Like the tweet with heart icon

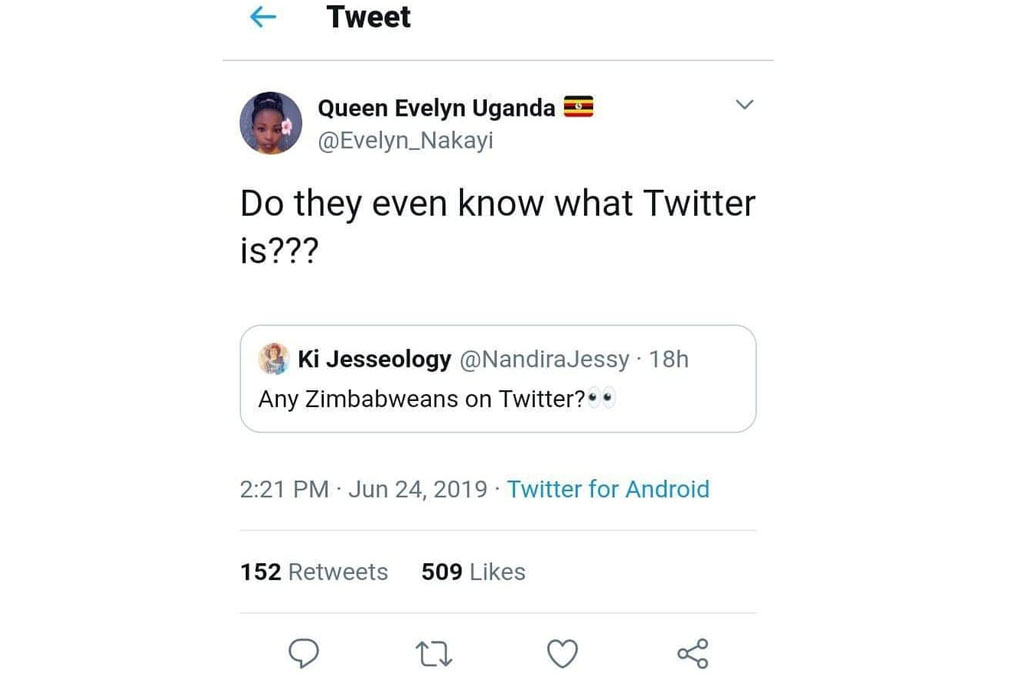click(563, 654)
